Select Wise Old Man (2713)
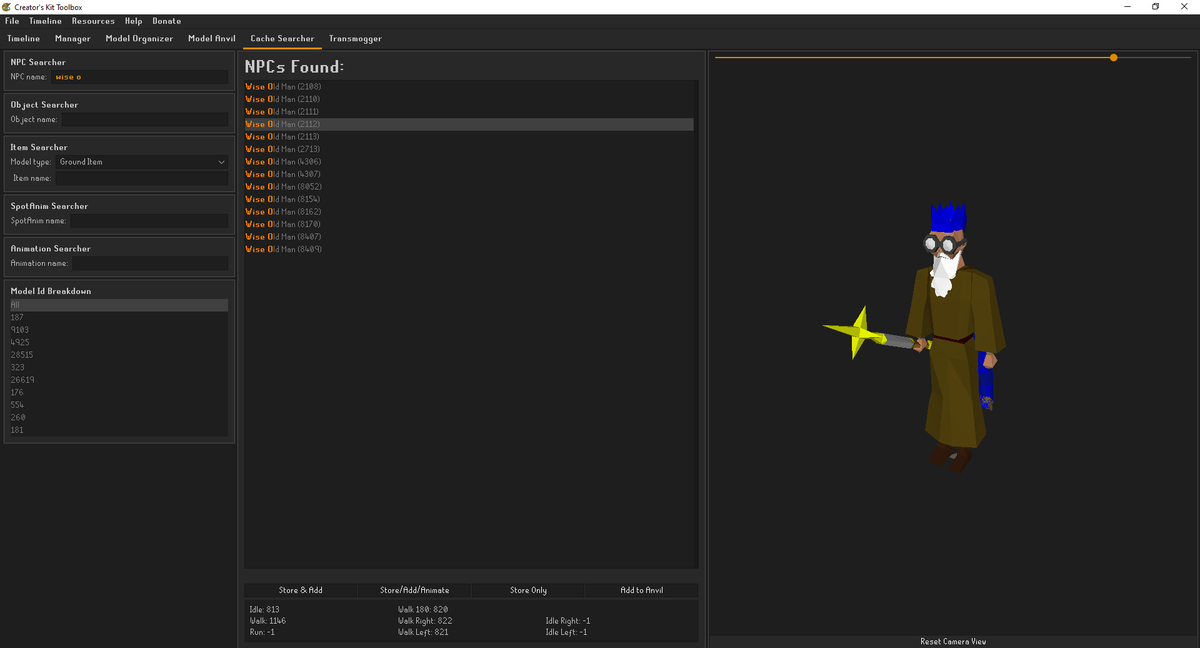Viewport: 1200px width, 648px height. [x=469, y=149]
